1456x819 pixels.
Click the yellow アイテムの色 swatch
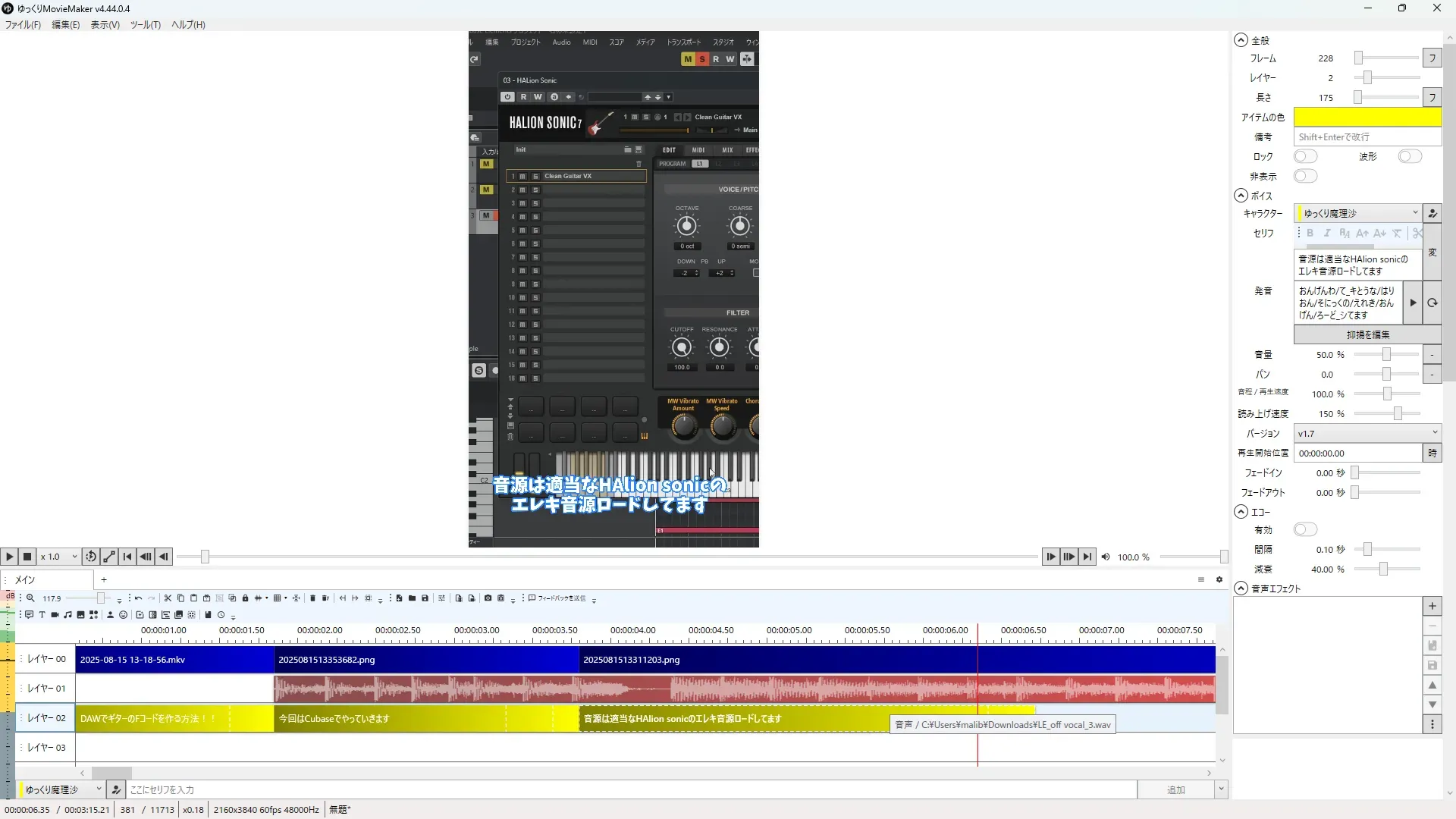(x=1367, y=117)
